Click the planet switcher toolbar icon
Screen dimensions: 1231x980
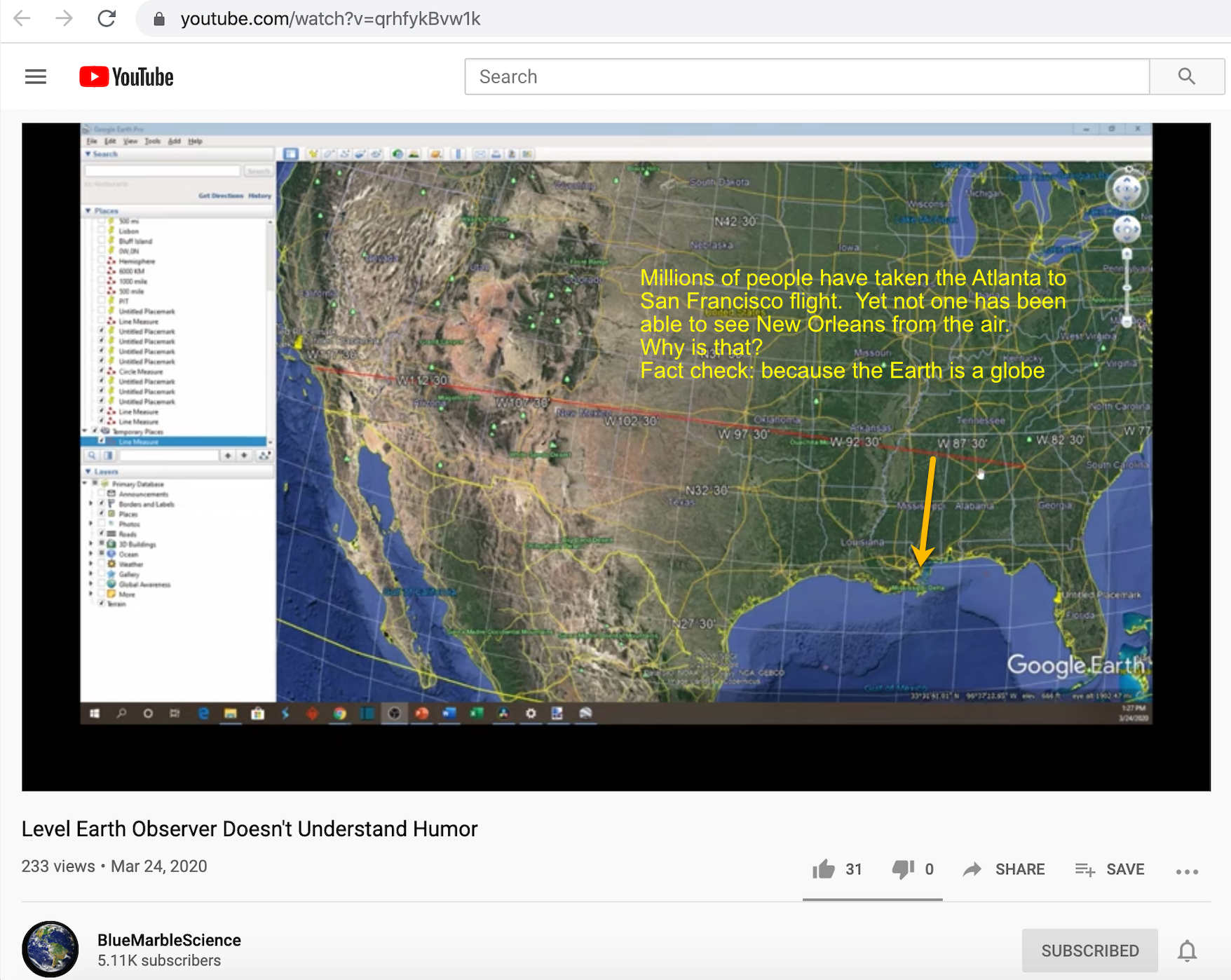click(435, 154)
